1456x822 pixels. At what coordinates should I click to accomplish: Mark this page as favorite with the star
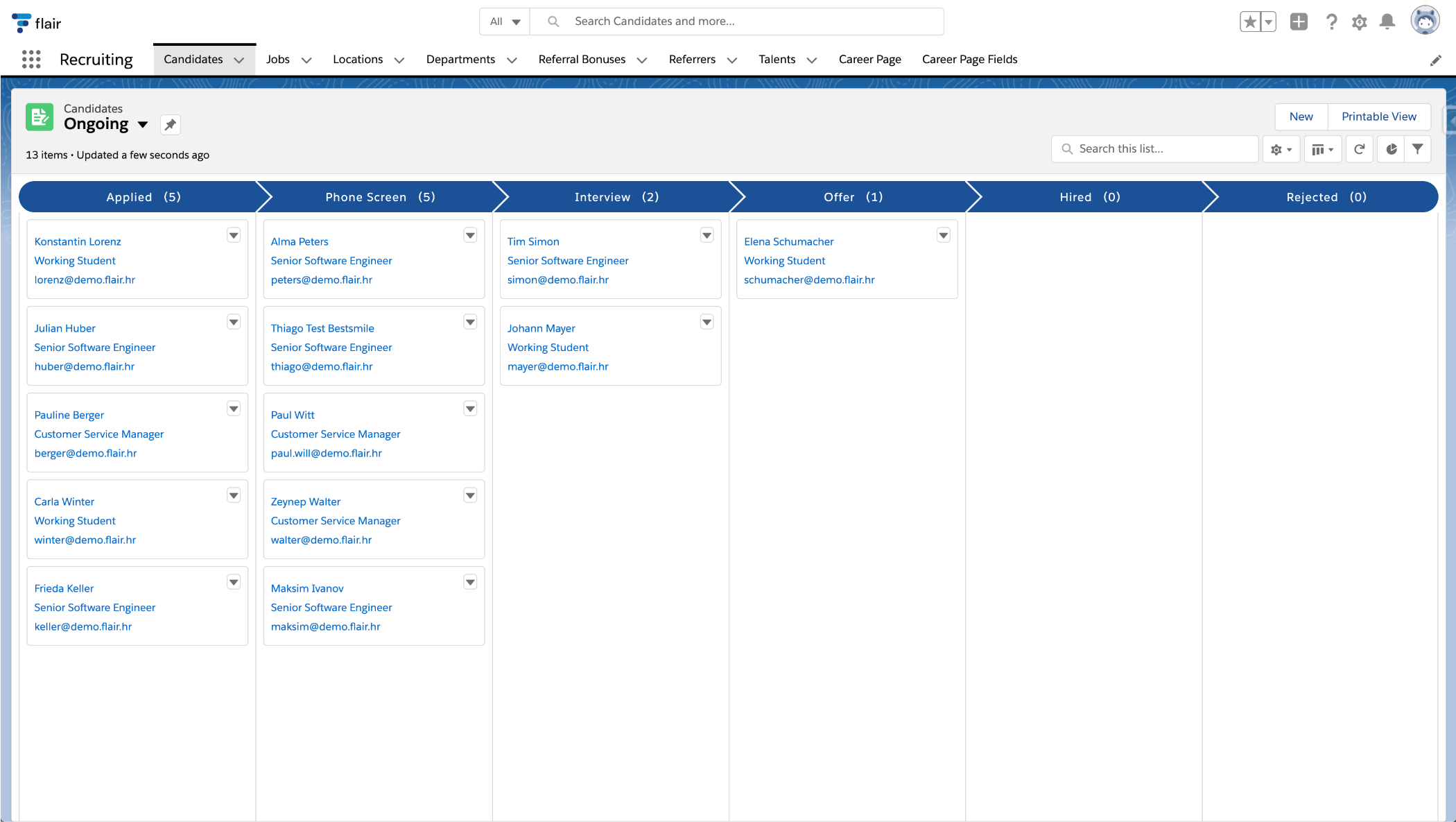click(1250, 22)
